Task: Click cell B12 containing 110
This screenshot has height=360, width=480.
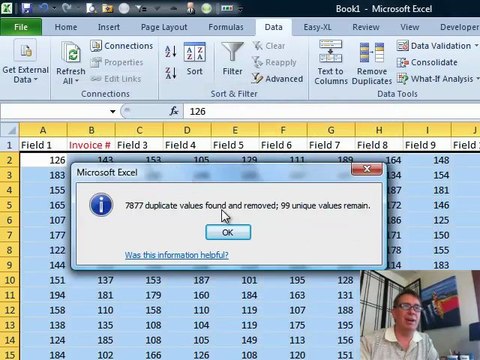Action: 91,310
